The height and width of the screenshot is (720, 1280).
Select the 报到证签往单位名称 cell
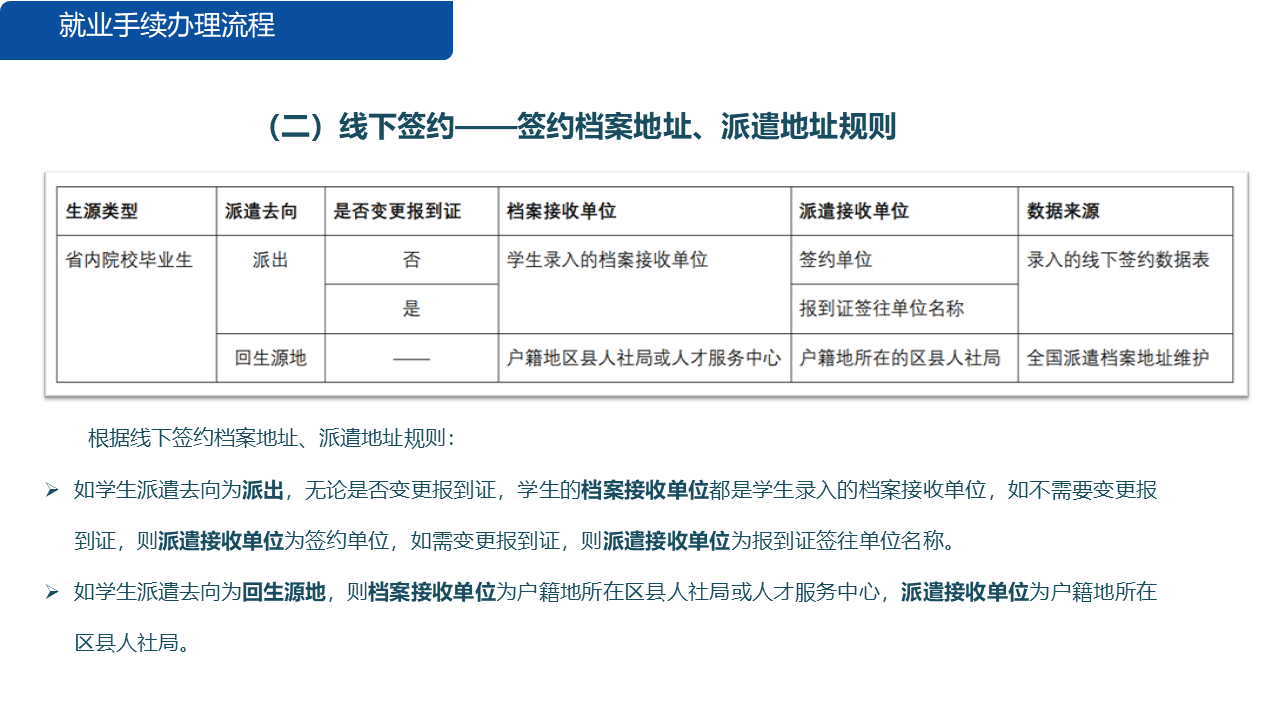868,309
